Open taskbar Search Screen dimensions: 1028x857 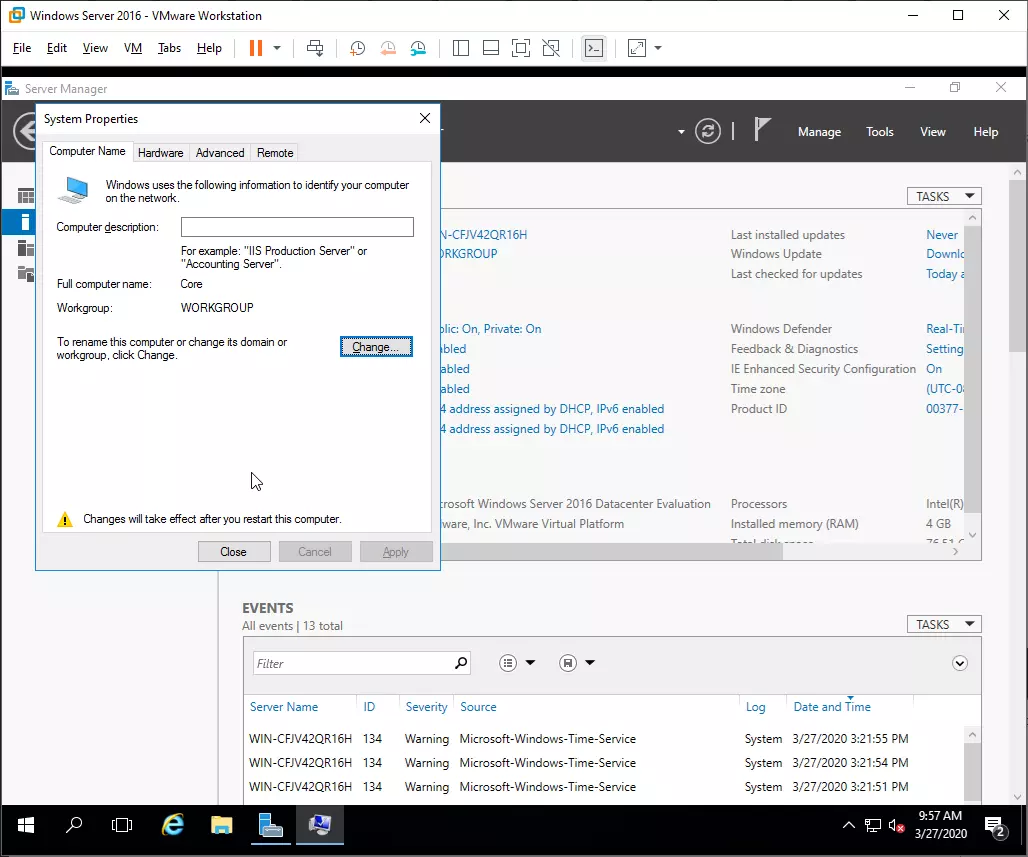click(x=74, y=826)
